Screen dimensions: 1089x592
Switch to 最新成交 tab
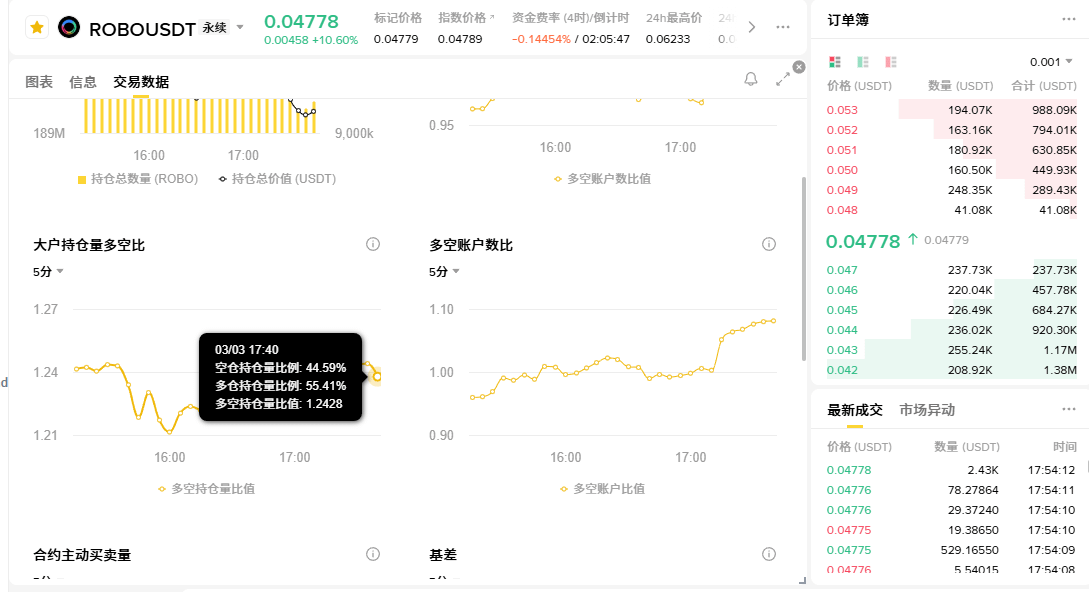(854, 410)
